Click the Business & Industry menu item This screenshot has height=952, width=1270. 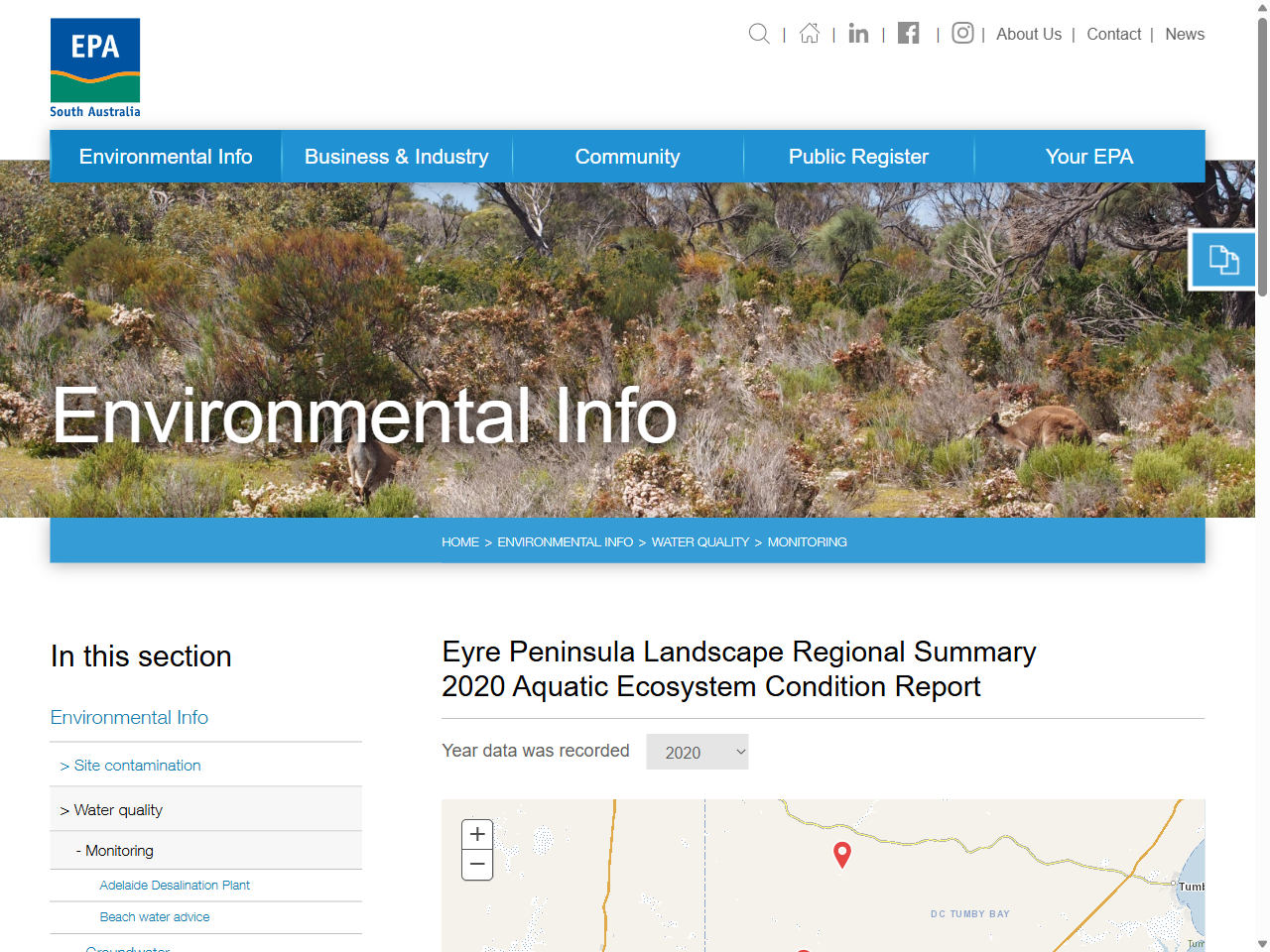[397, 156]
